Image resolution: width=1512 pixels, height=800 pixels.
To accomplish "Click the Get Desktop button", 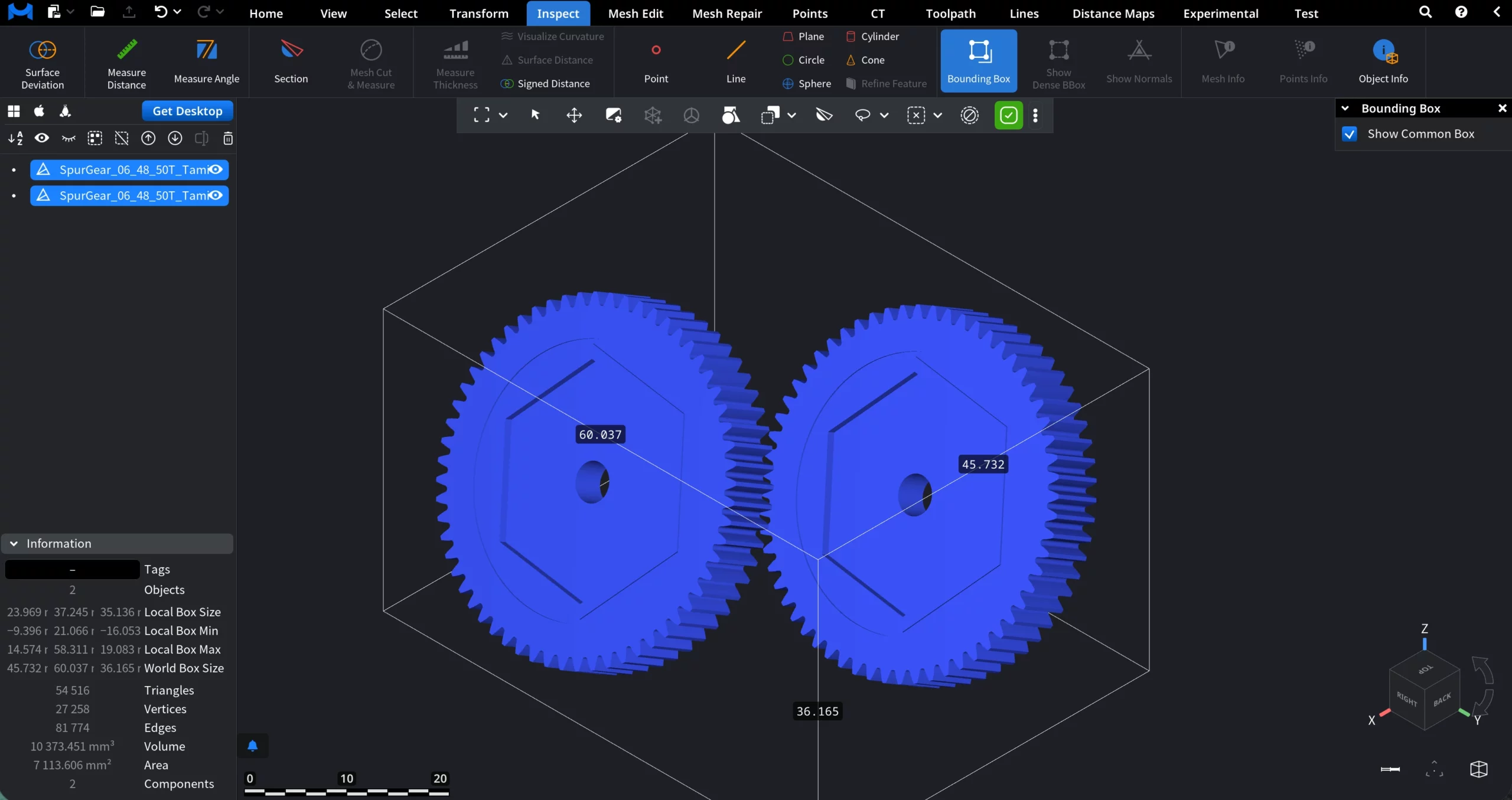I will tap(187, 110).
